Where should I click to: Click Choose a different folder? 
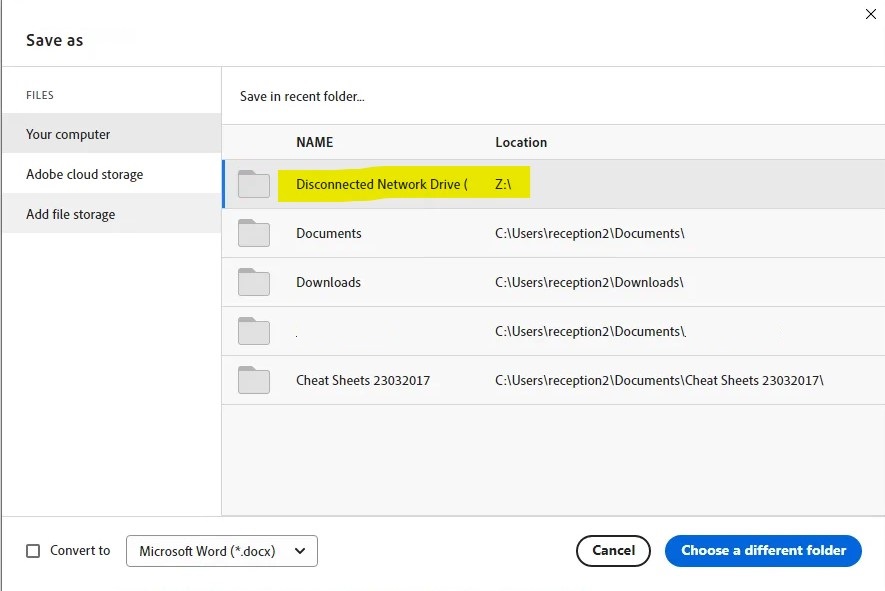pos(763,550)
